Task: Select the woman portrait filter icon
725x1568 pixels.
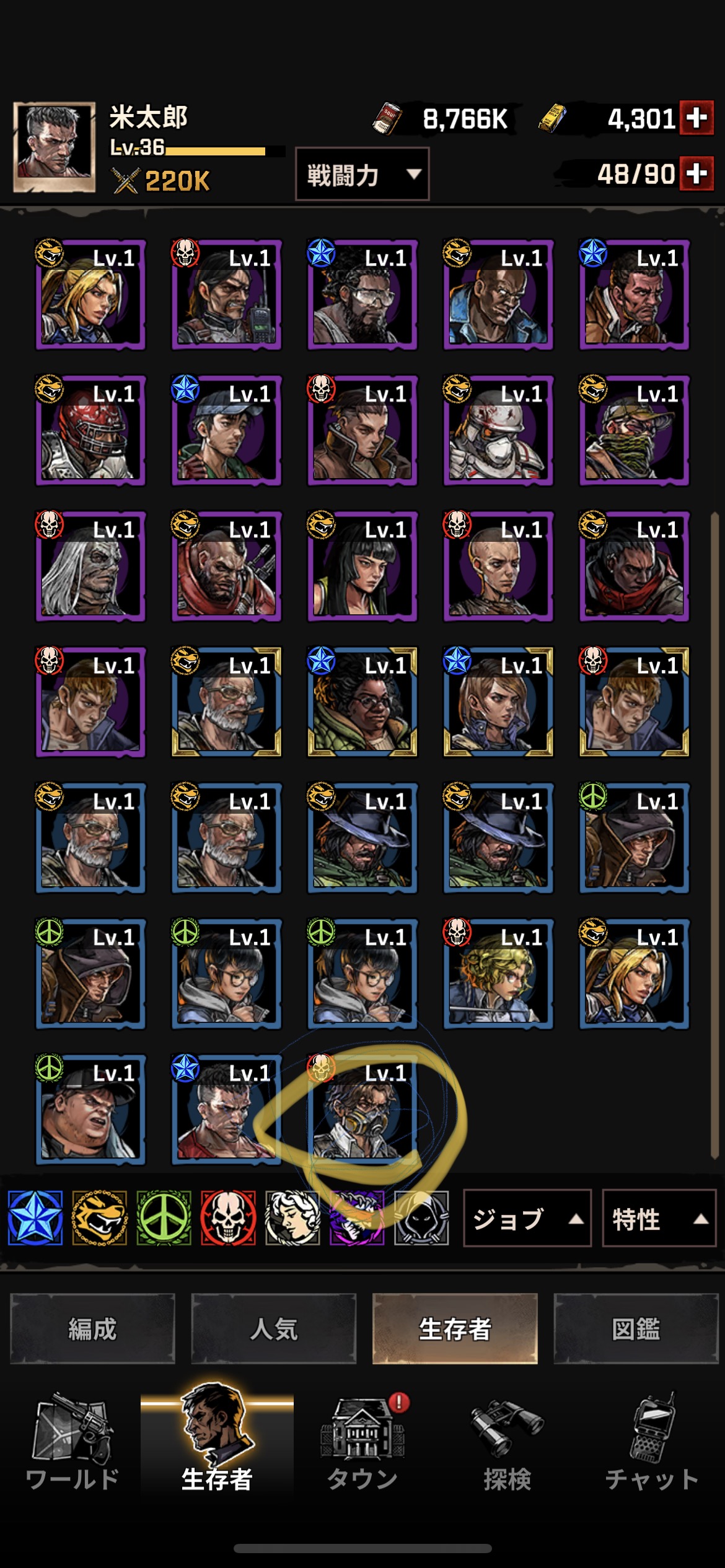Action: click(x=293, y=1217)
